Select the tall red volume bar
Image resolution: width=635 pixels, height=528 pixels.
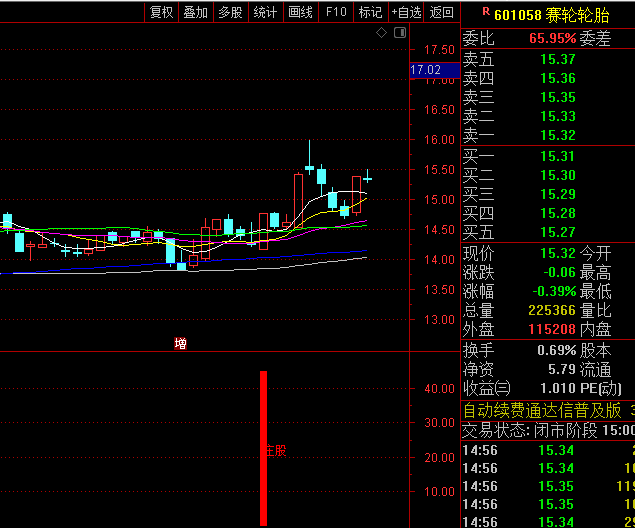click(264, 448)
